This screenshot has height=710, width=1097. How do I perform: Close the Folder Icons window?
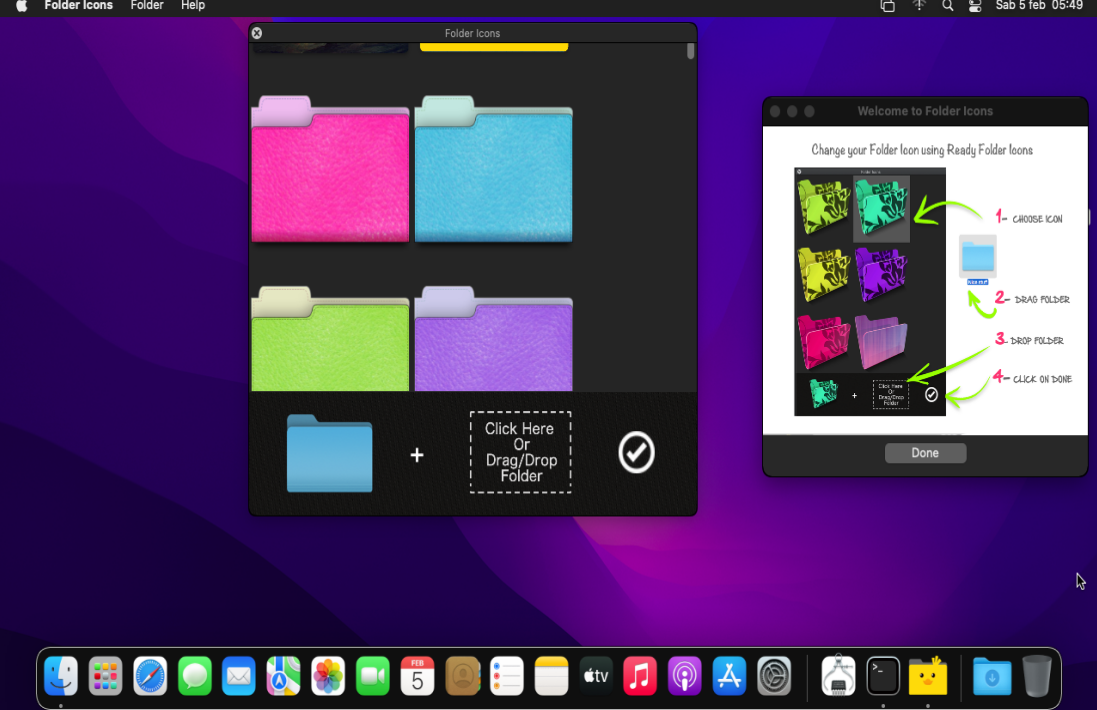(257, 33)
